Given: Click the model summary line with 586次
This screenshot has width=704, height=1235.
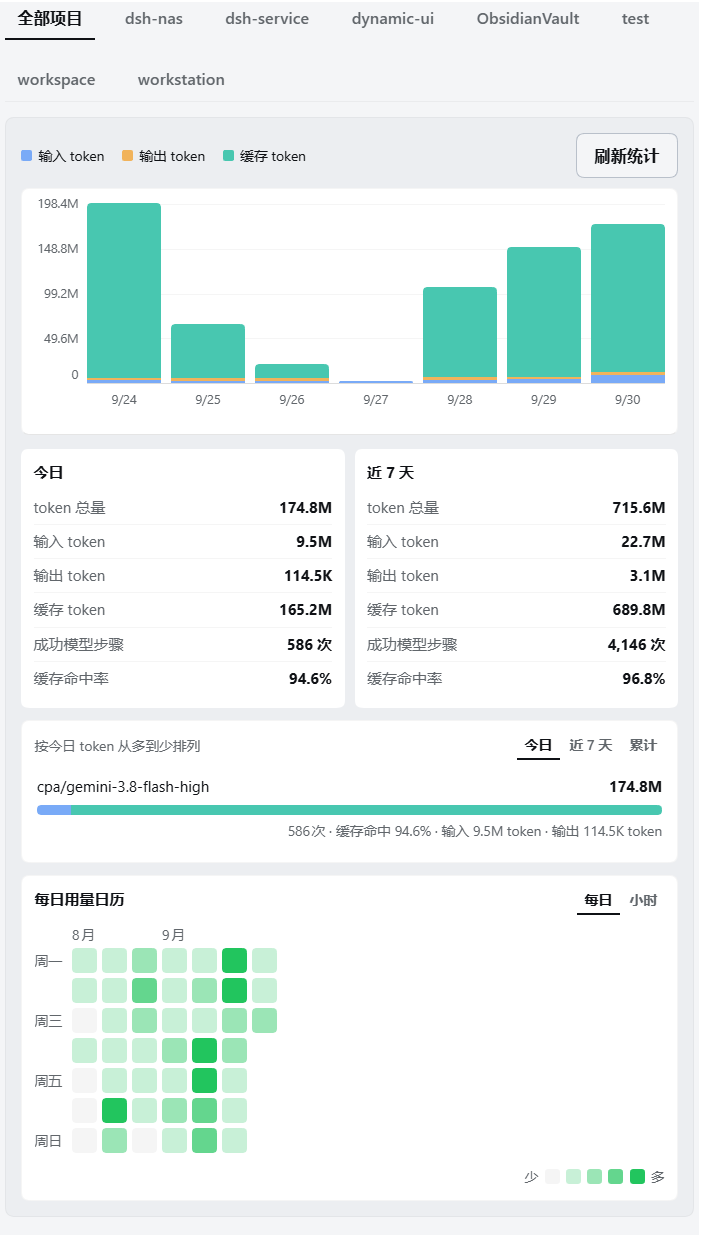Looking at the screenshot, I should point(475,831).
